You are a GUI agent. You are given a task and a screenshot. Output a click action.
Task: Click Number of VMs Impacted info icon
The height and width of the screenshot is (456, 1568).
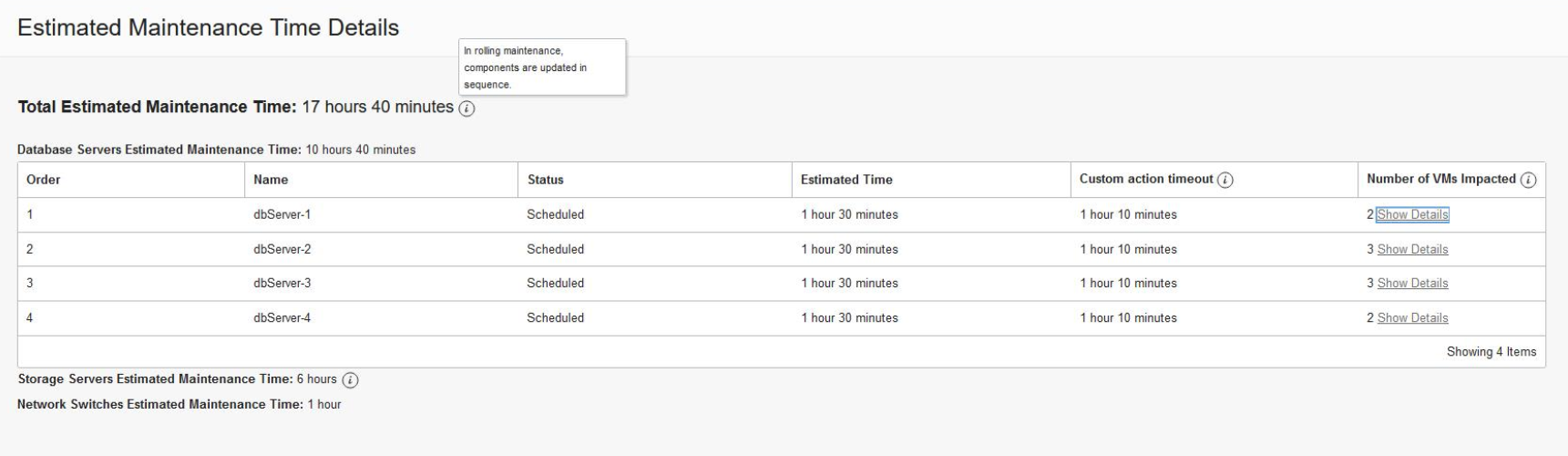click(x=1528, y=180)
